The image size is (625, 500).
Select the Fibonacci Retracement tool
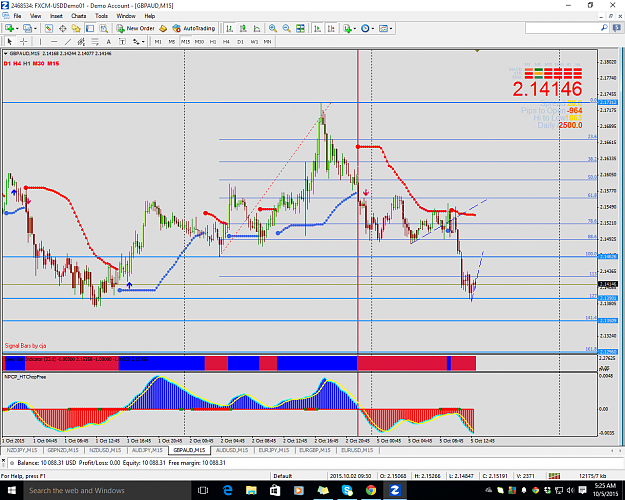click(95, 41)
